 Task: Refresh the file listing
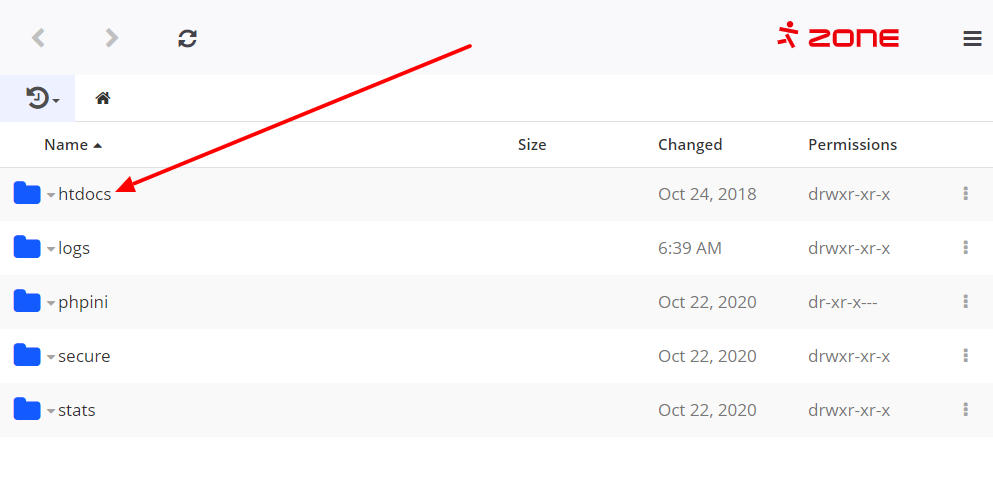point(187,38)
